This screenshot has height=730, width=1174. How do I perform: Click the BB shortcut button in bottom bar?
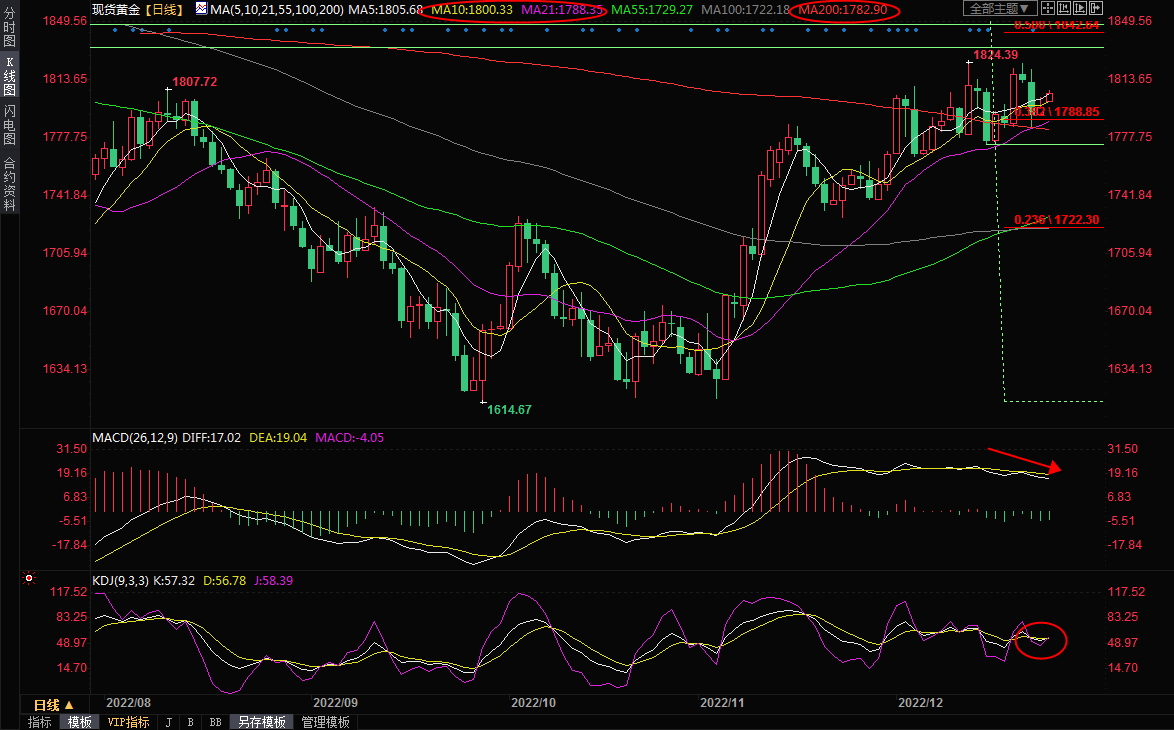point(215,722)
